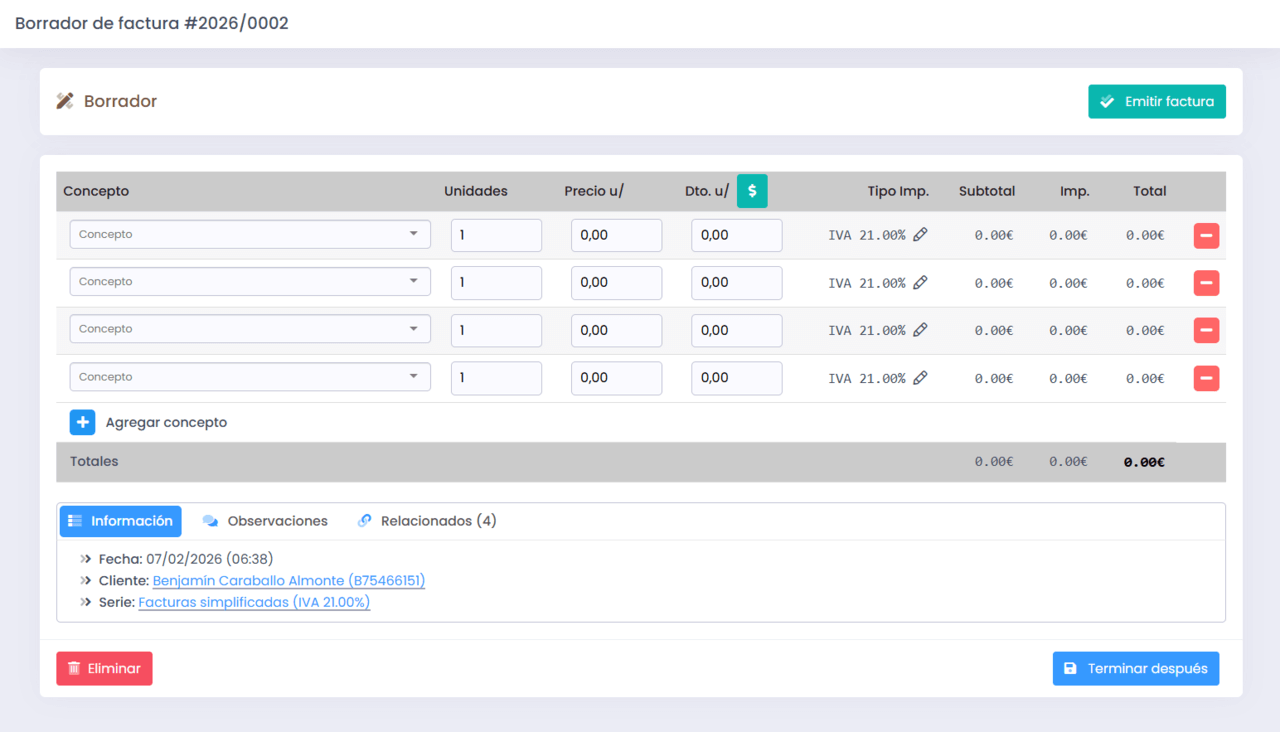The height and width of the screenshot is (732, 1280).
Task: Focus the Precio u/ field in first row
Action: (616, 236)
